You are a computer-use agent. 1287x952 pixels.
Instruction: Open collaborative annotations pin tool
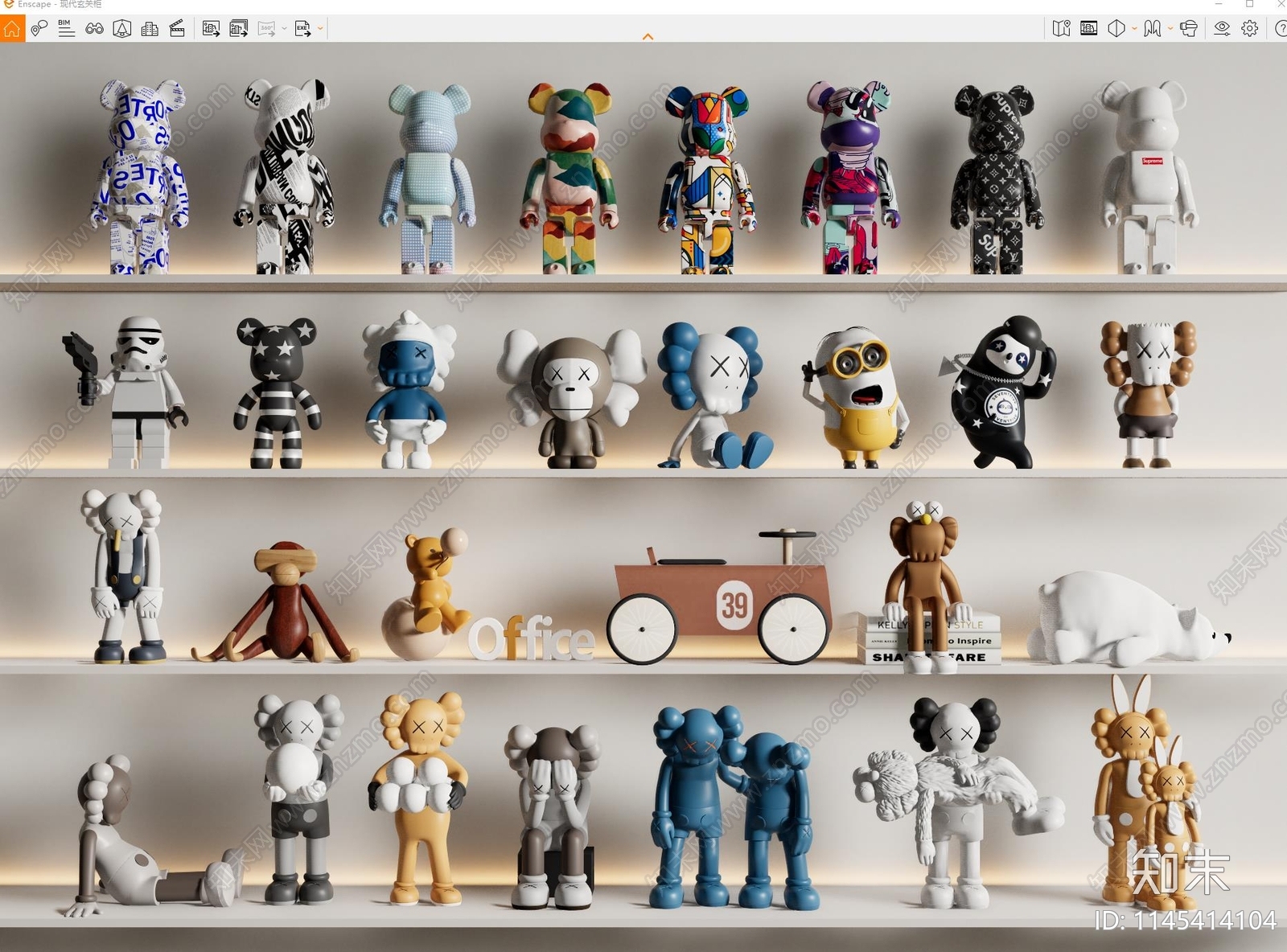point(39,29)
